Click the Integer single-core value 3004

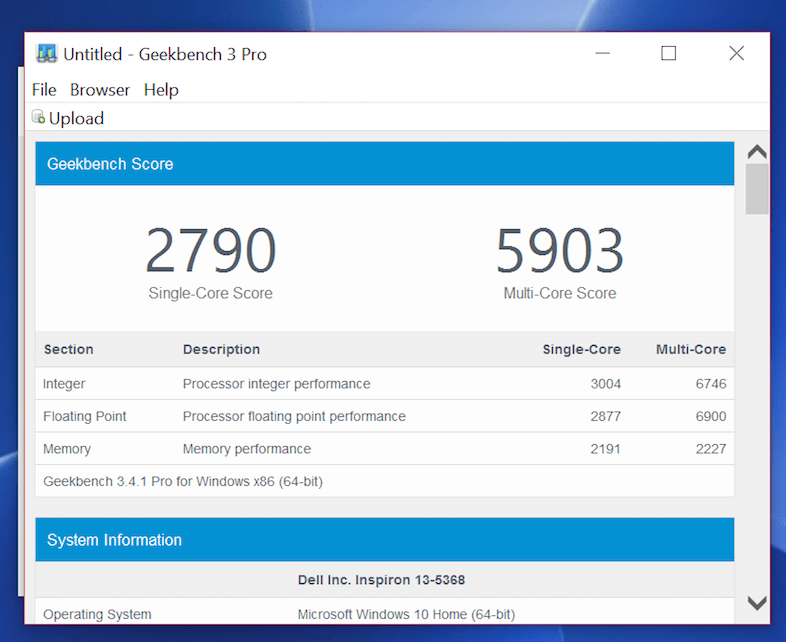click(606, 384)
